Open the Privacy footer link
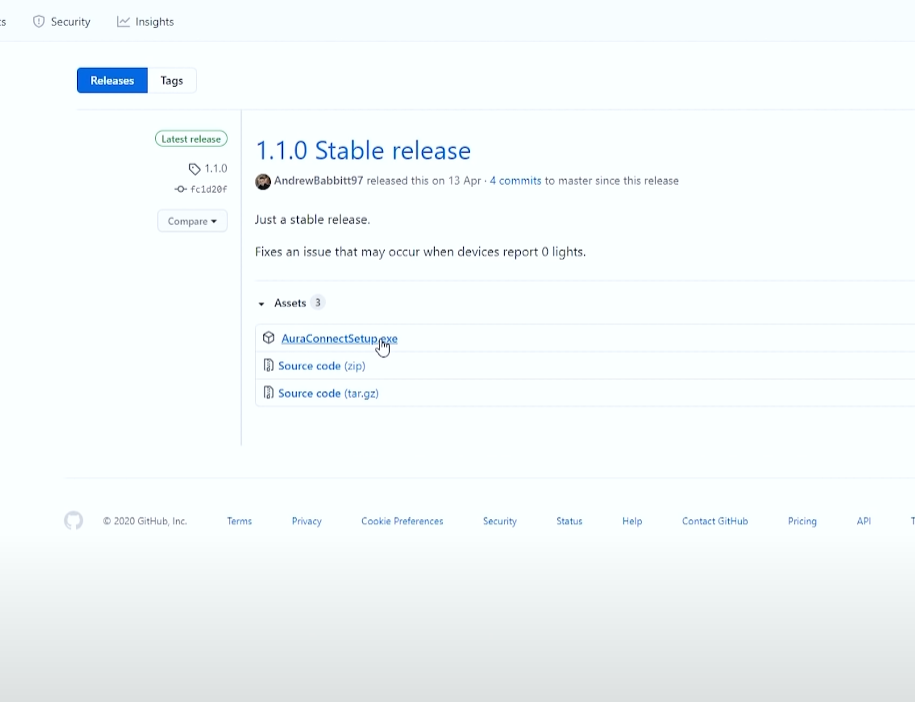This screenshot has width=915, height=702. (306, 521)
